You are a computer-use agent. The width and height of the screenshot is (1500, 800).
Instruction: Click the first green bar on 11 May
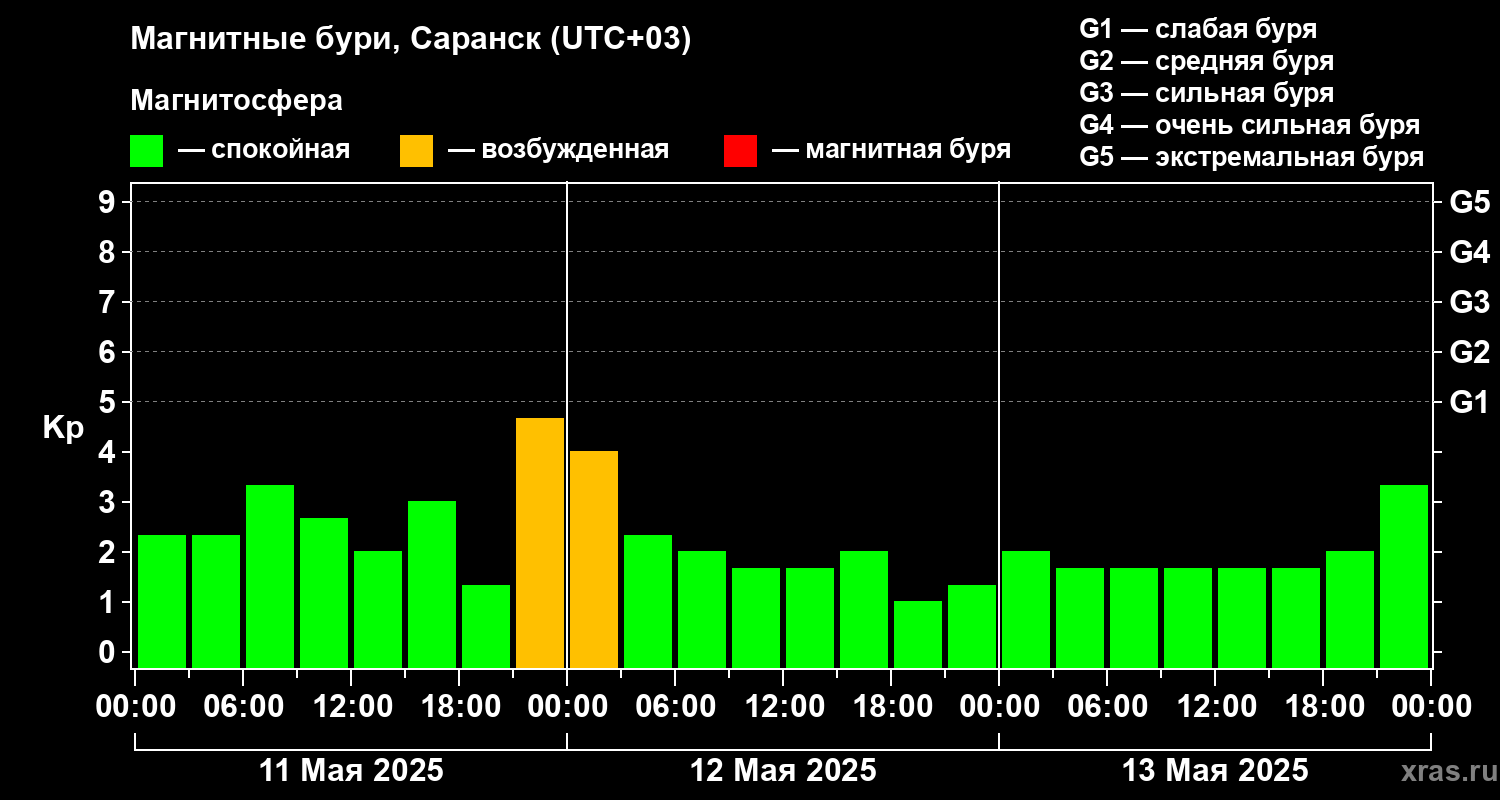[x=162, y=600]
